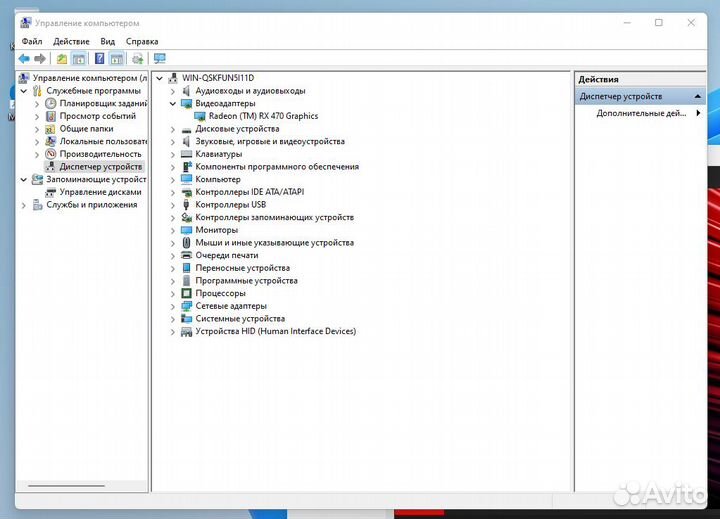Open the Справка menu

[142, 41]
